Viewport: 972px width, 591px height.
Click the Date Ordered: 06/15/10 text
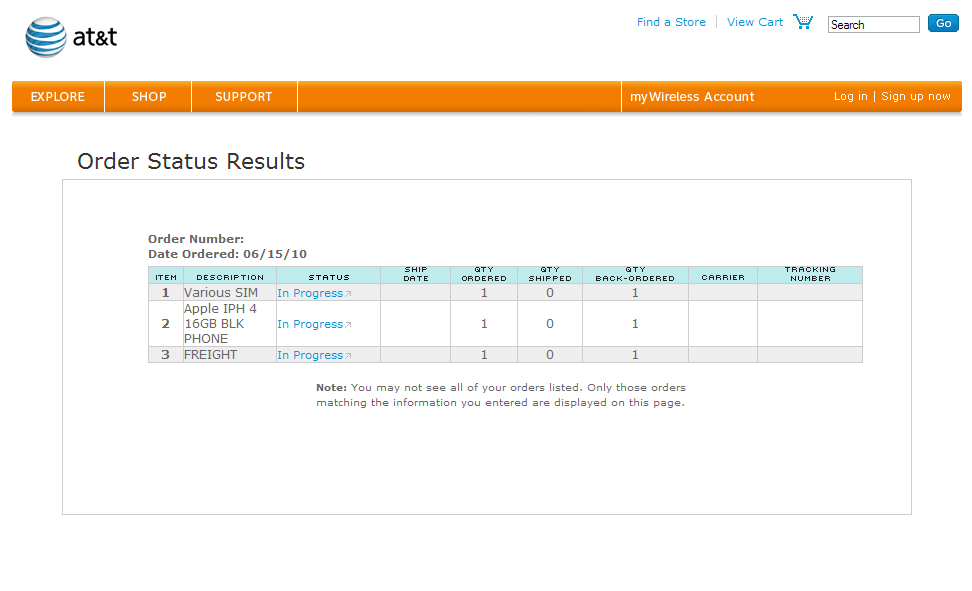pyautogui.click(x=227, y=254)
